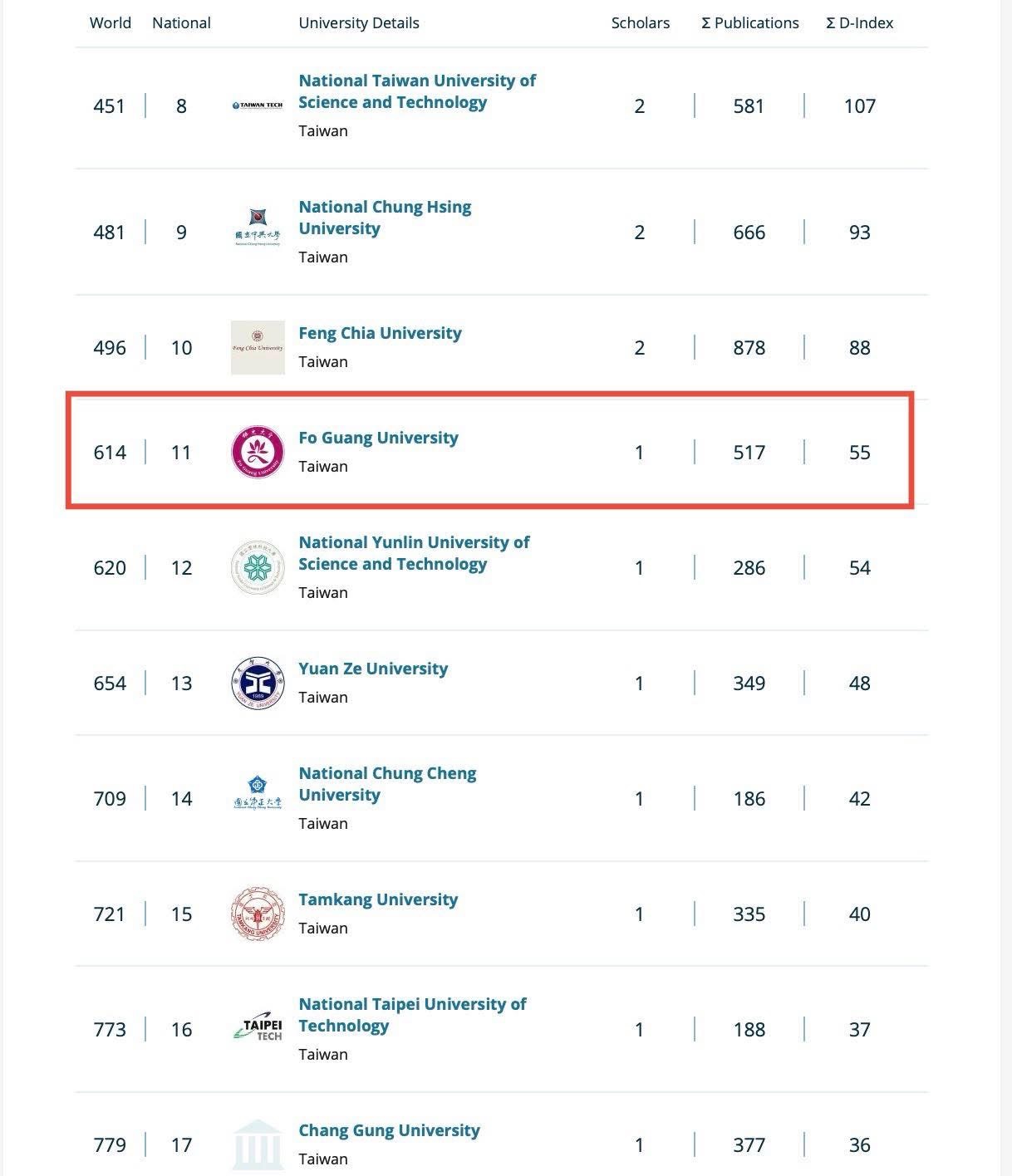Image resolution: width=1012 pixels, height=1176 pixels.
Task: Click the Σ D-Index column header
Action: [860, 23]
